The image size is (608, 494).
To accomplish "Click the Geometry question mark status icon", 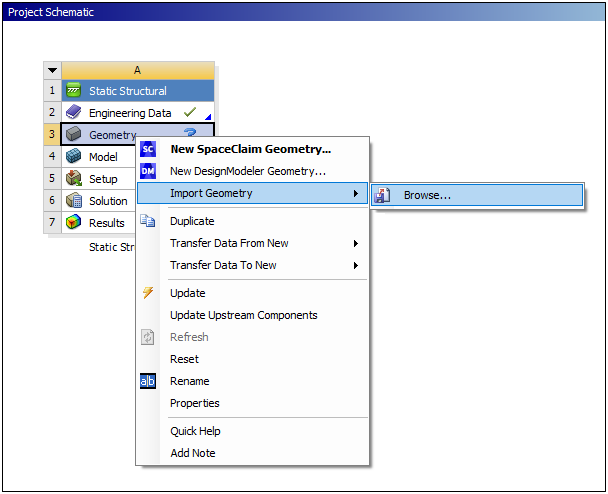I will pyautogui.click(x=190, y=133).
